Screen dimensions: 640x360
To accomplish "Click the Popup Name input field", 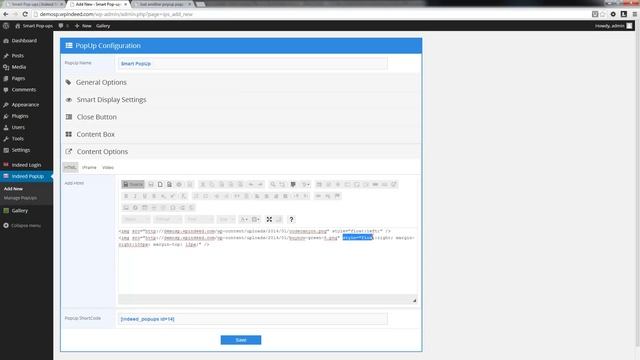I will [x=253, y=64].
